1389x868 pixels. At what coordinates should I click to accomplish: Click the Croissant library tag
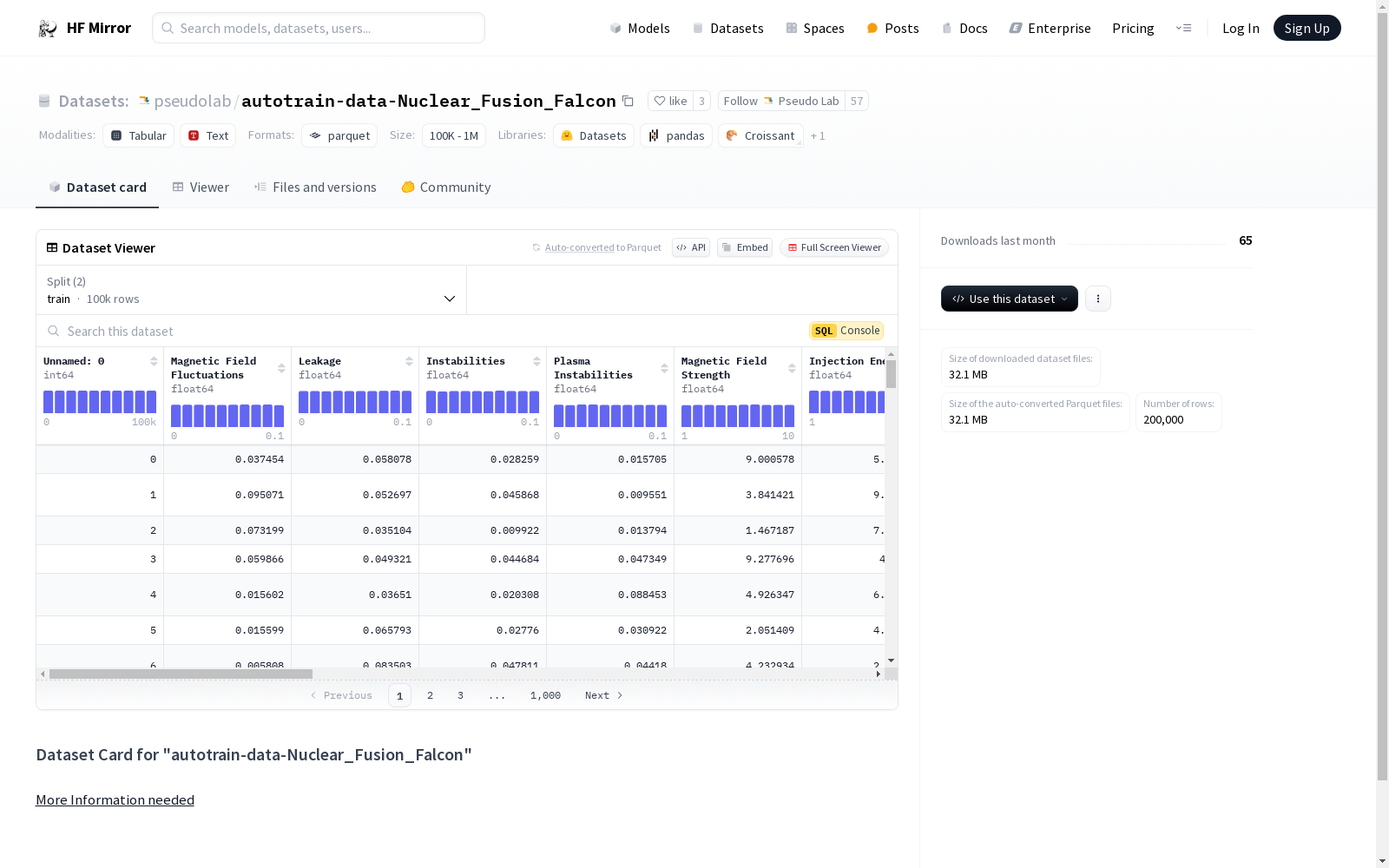tap(760, 135)
